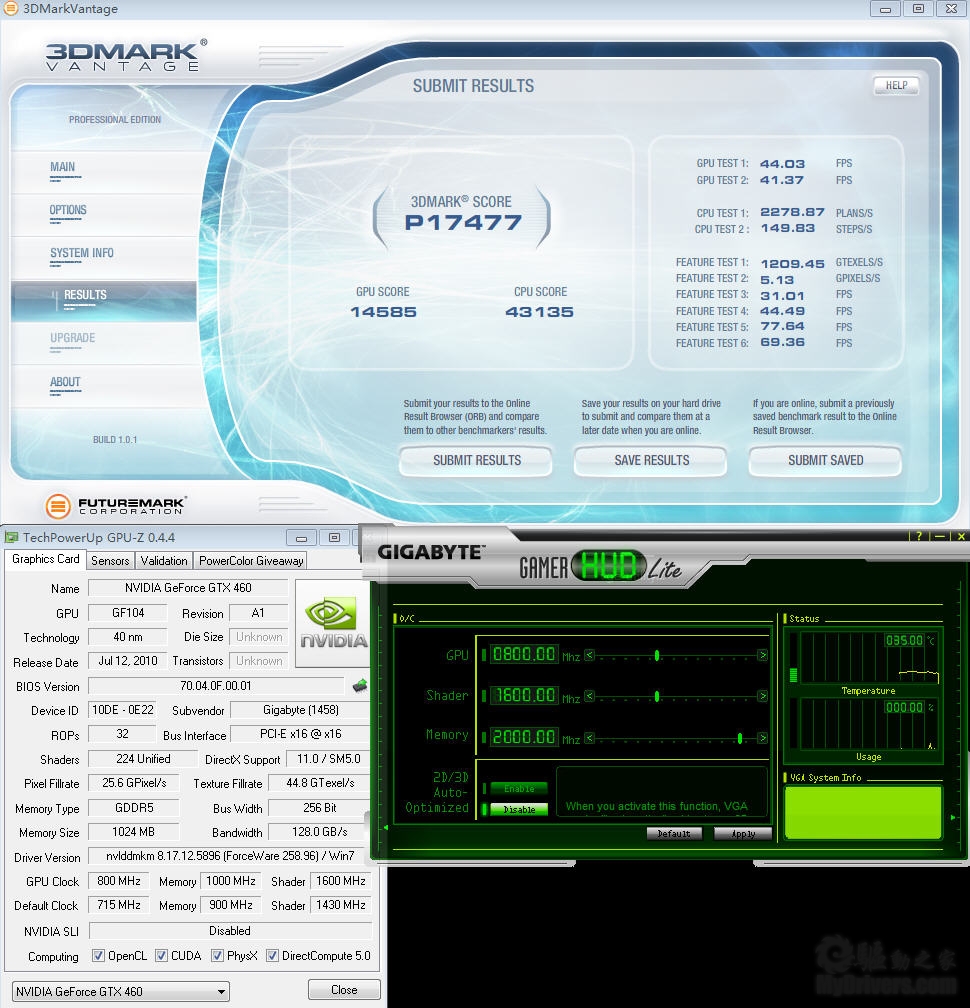Click the Memory clock slider handle
This screenshot has width=970, height=1008.
tap(740, 738)
